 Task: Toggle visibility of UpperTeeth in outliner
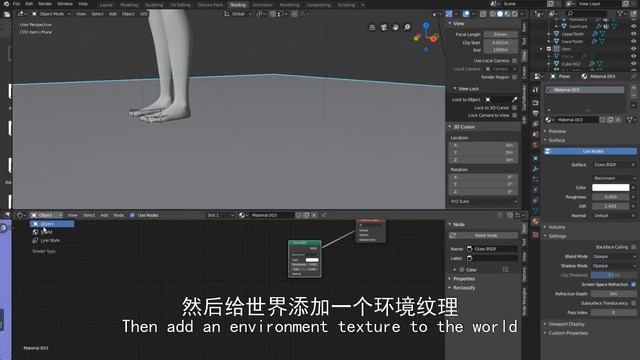coord(633,34)
